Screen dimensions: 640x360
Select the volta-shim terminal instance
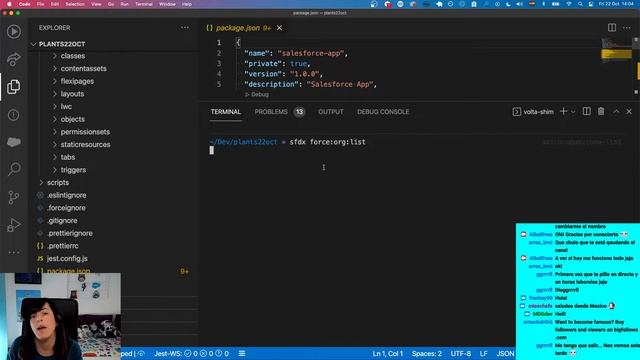pos(533,111)
